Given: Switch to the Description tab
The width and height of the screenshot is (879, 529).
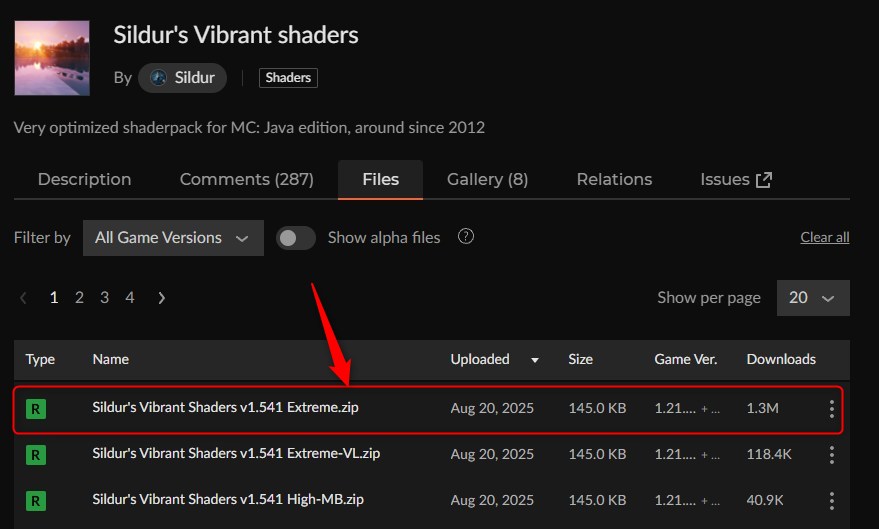Looking at the screenshot, I should pyautogui.click(x=85, y=179).
